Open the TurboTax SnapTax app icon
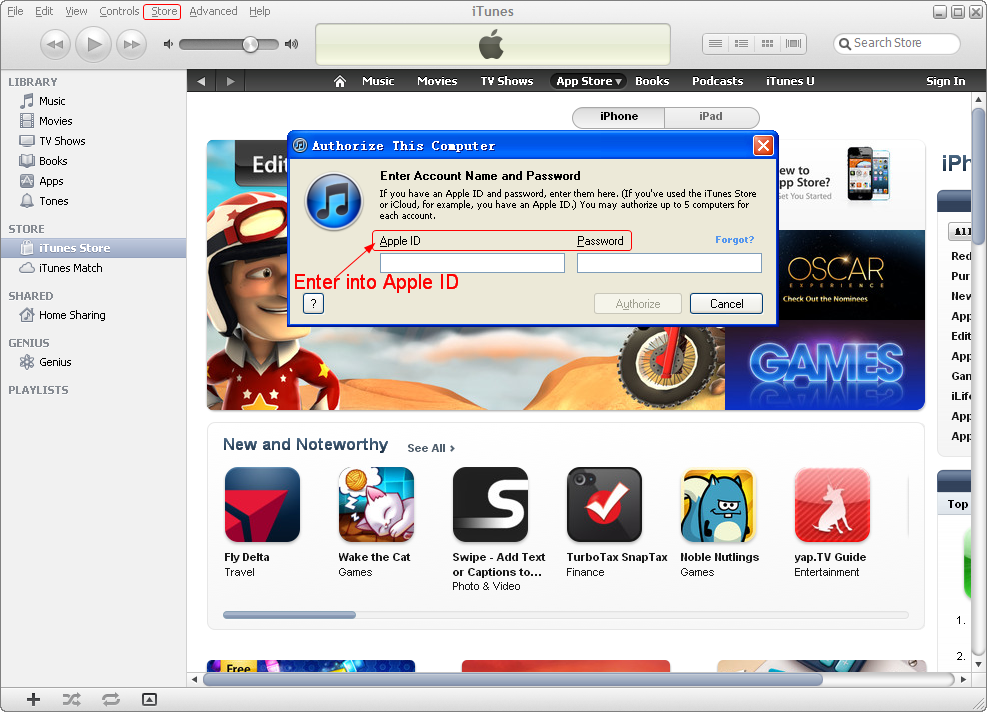Image resolution: width=987 pixels, height=712 pixels. pos(604,504)
